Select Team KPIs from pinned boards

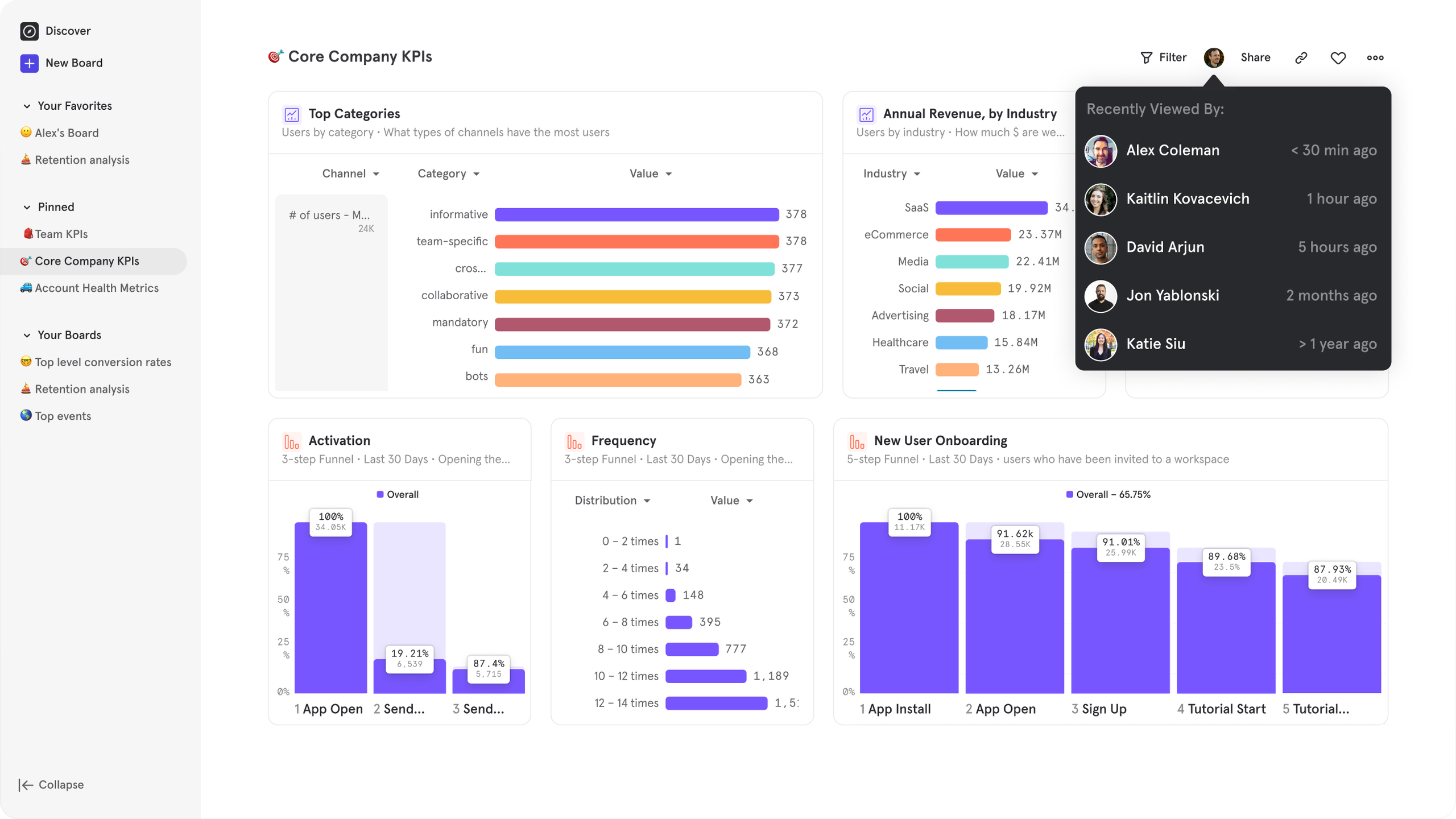60,234
